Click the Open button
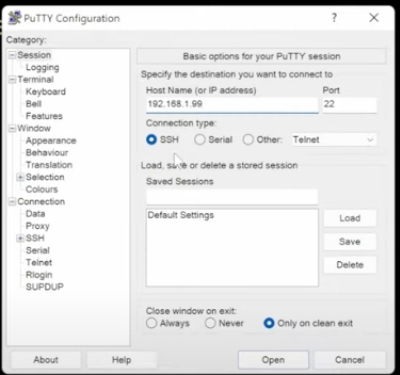400x375 pixels. coord(273,360)
